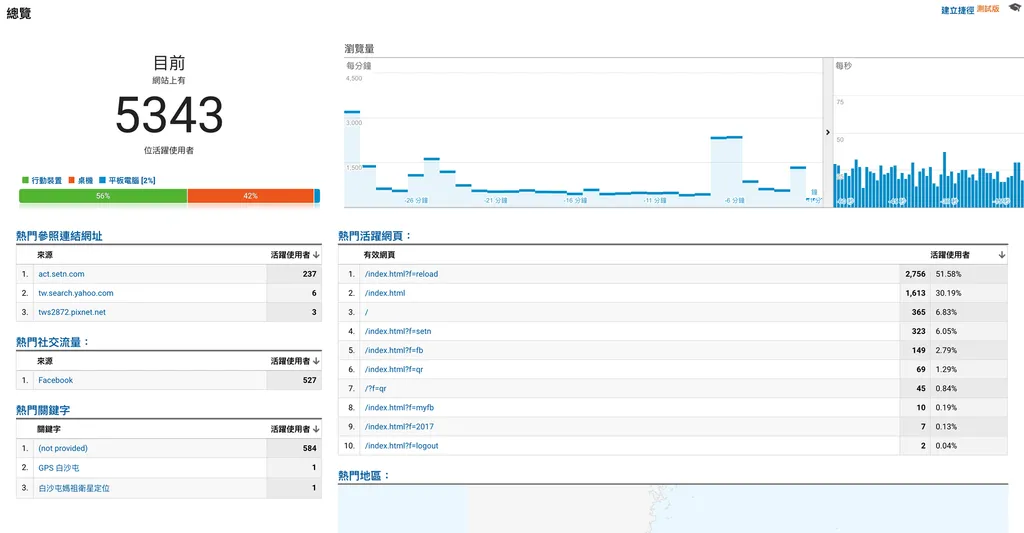Image resolution: width=1024 pixels, height=533 pixels.
Task: Open the /index.html?f=fb page link
Action: tap(394, 350)
